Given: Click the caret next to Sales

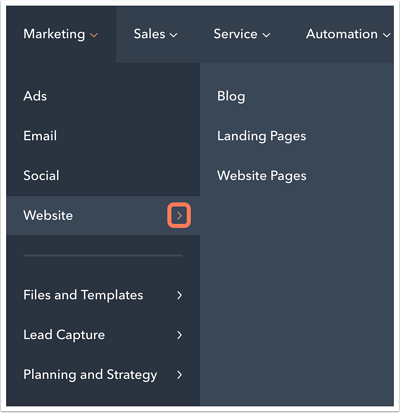Looking at the screenshot, I should 174,35.
